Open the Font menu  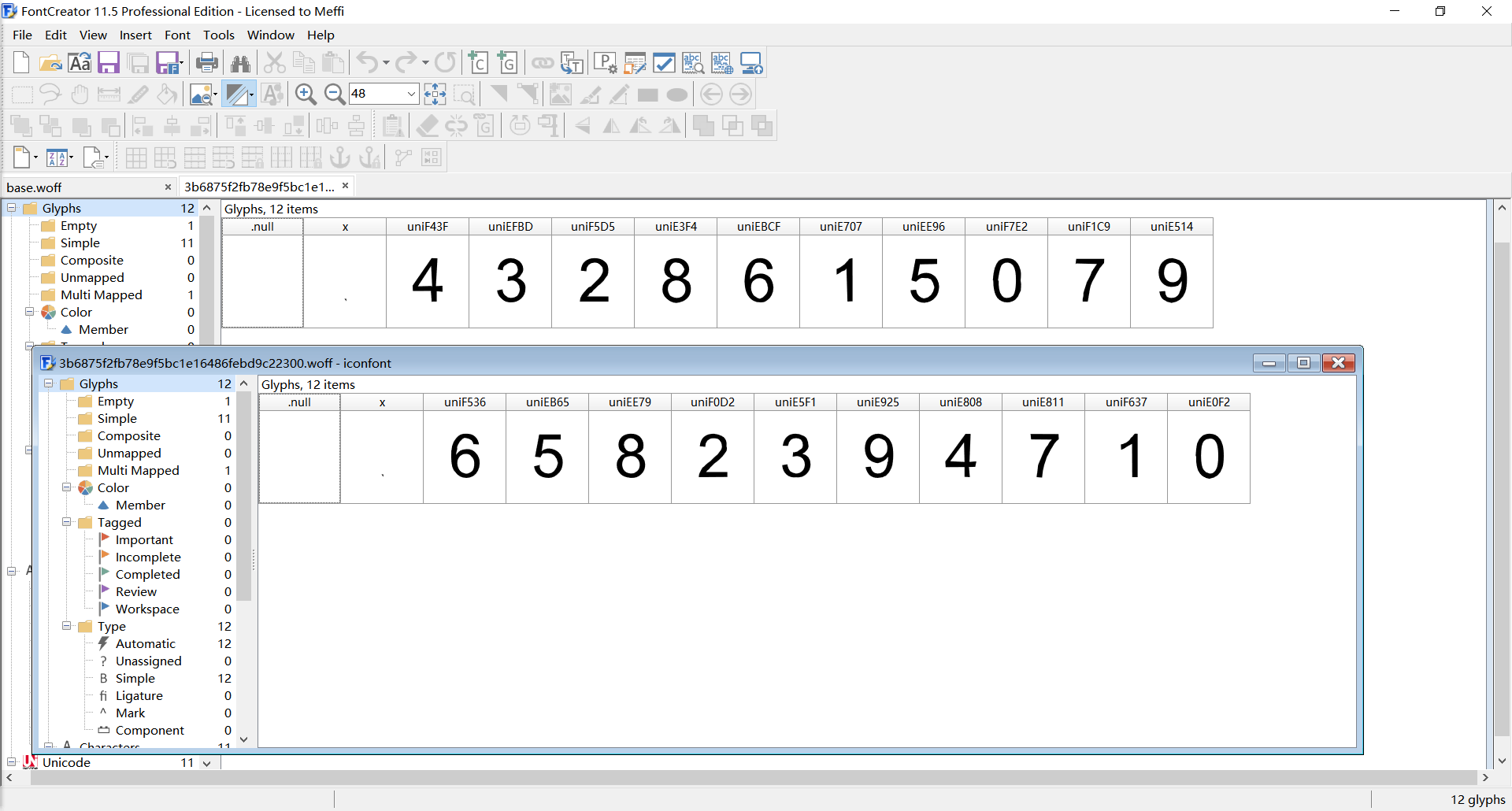click(177, 35)
